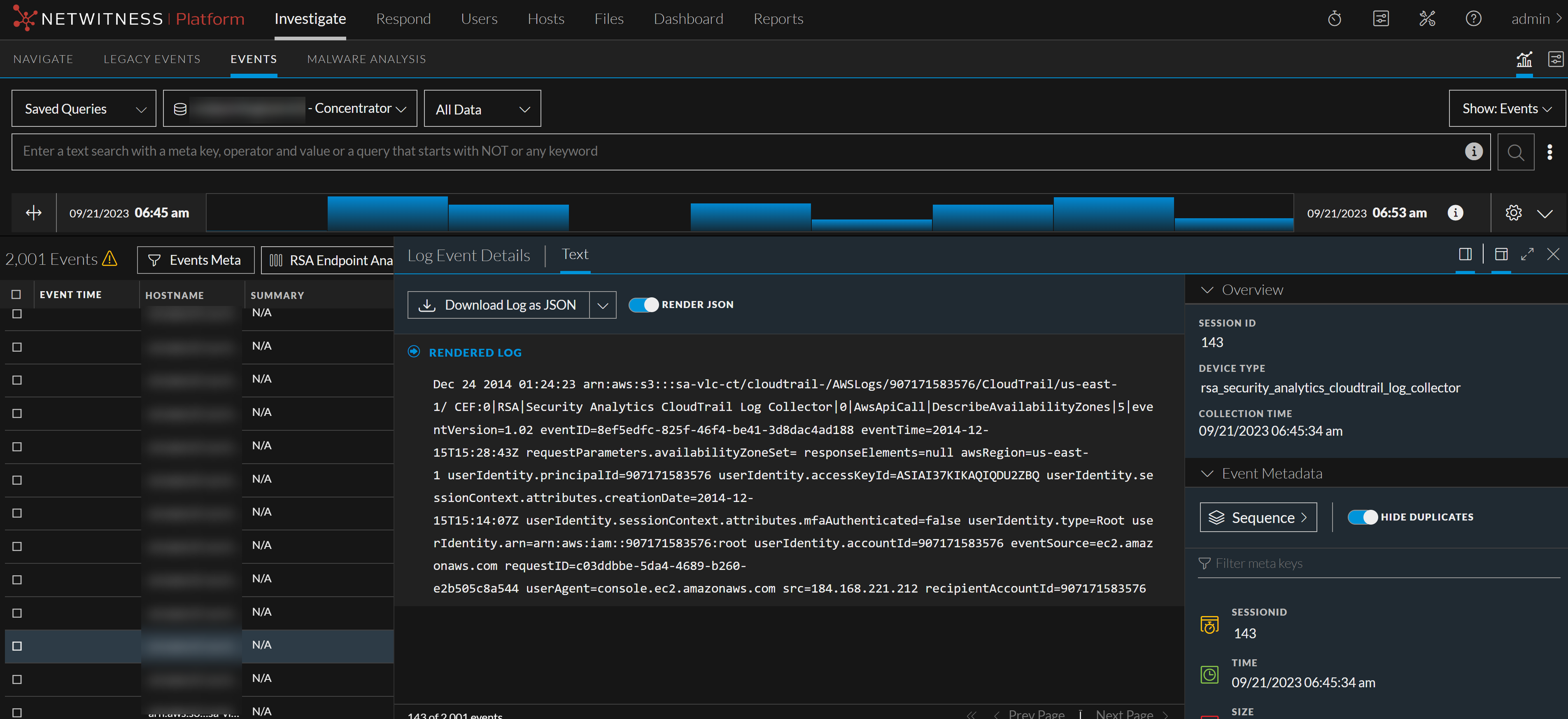Click the stopwatch jobs icon in top bar
This screenshot has height=719, width=1568.
pos(1334,19)
